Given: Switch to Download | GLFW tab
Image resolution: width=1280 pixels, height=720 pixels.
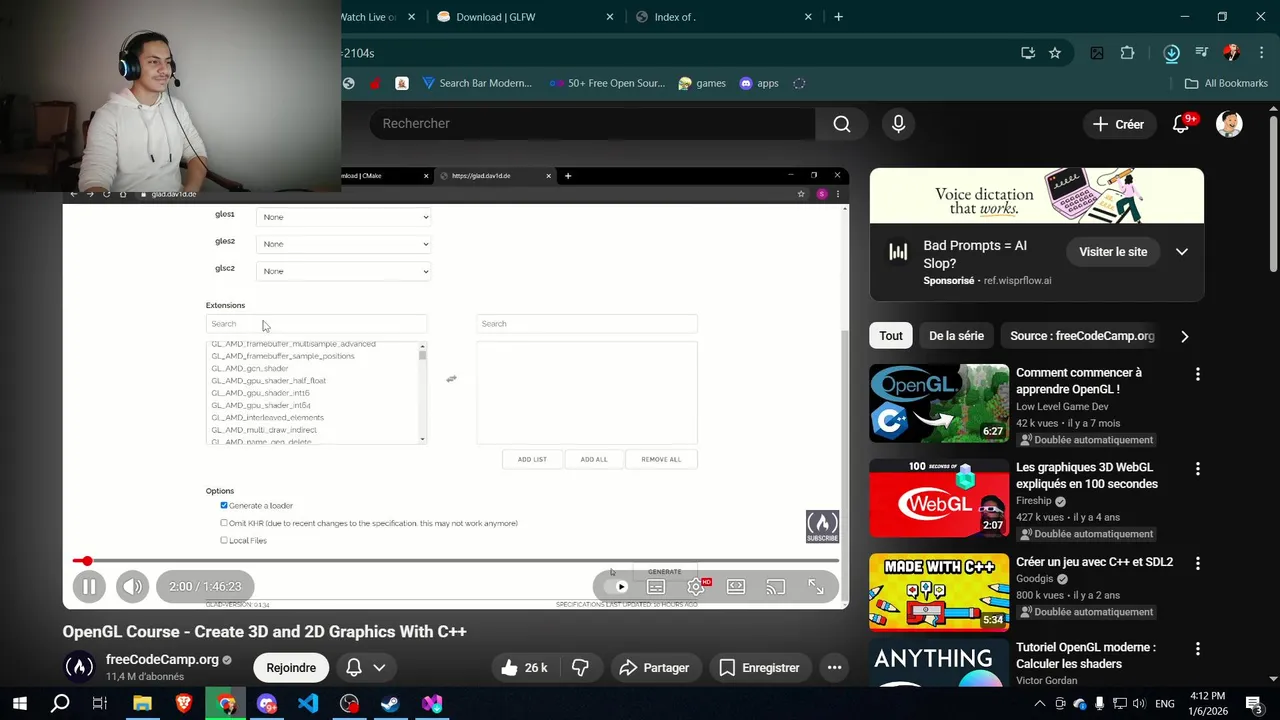Looking at the screenshot, I should coord(524,17).
